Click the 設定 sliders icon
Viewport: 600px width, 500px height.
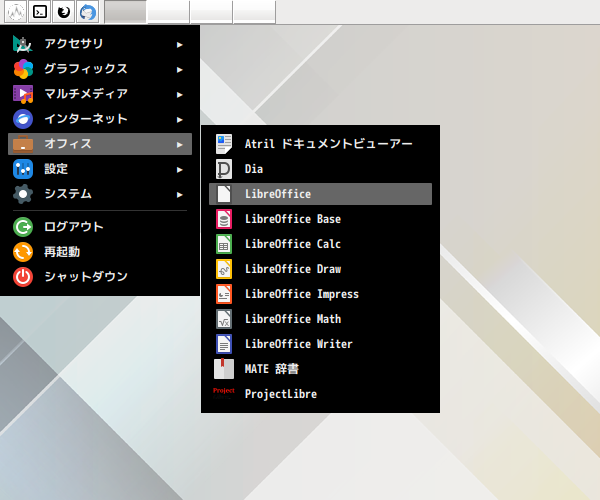pos(23,169)
